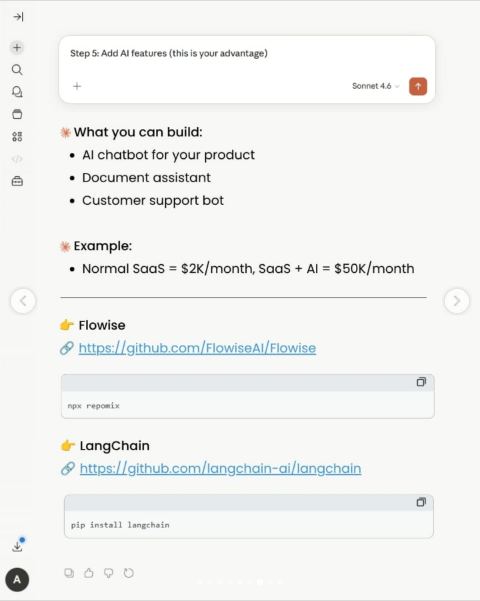Expand the sidebar with the arrow icon

pyautogui.click(x=18, y=17)
